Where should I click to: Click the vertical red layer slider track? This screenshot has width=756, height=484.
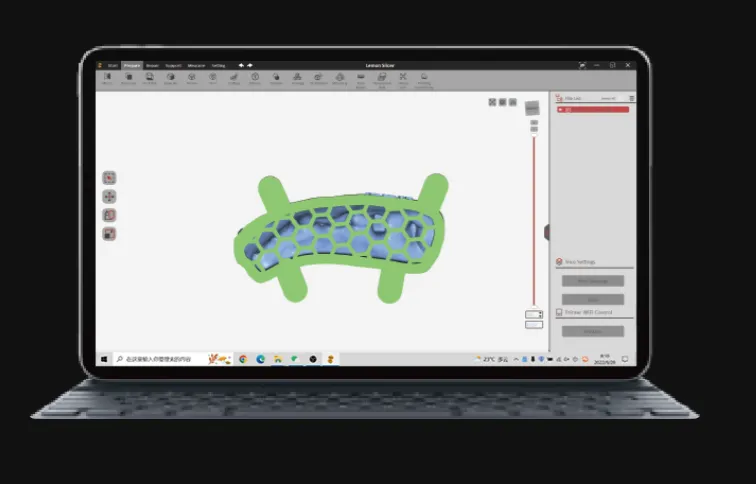click(x=534, y=220)
